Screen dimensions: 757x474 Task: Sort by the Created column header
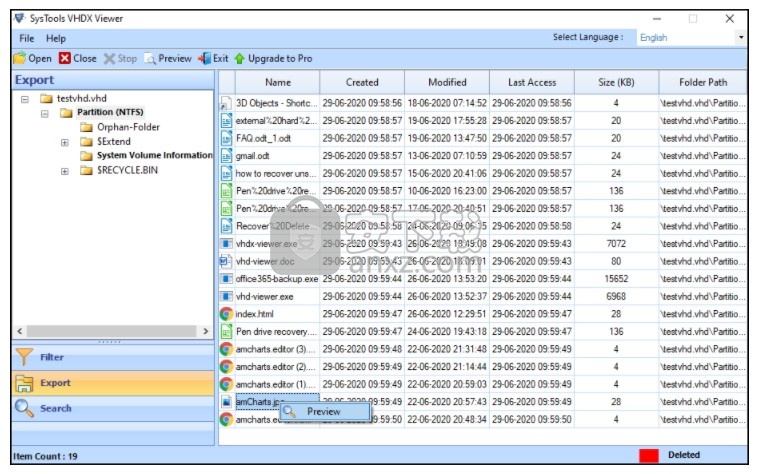pyautogui.click(x=362, y=83)
